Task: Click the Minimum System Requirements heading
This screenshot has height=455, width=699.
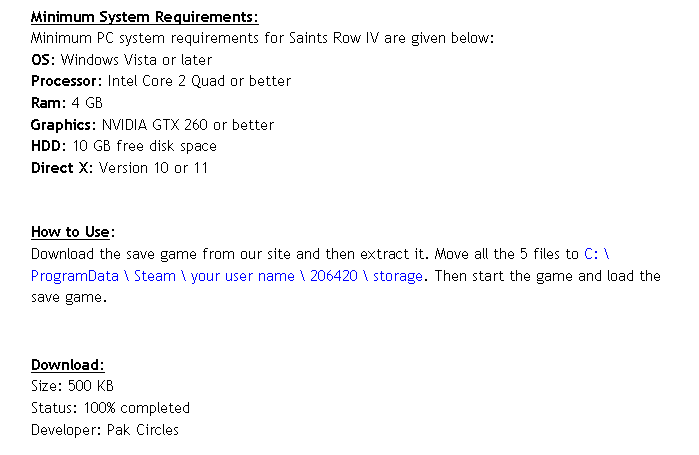Action: click(144, 17)
